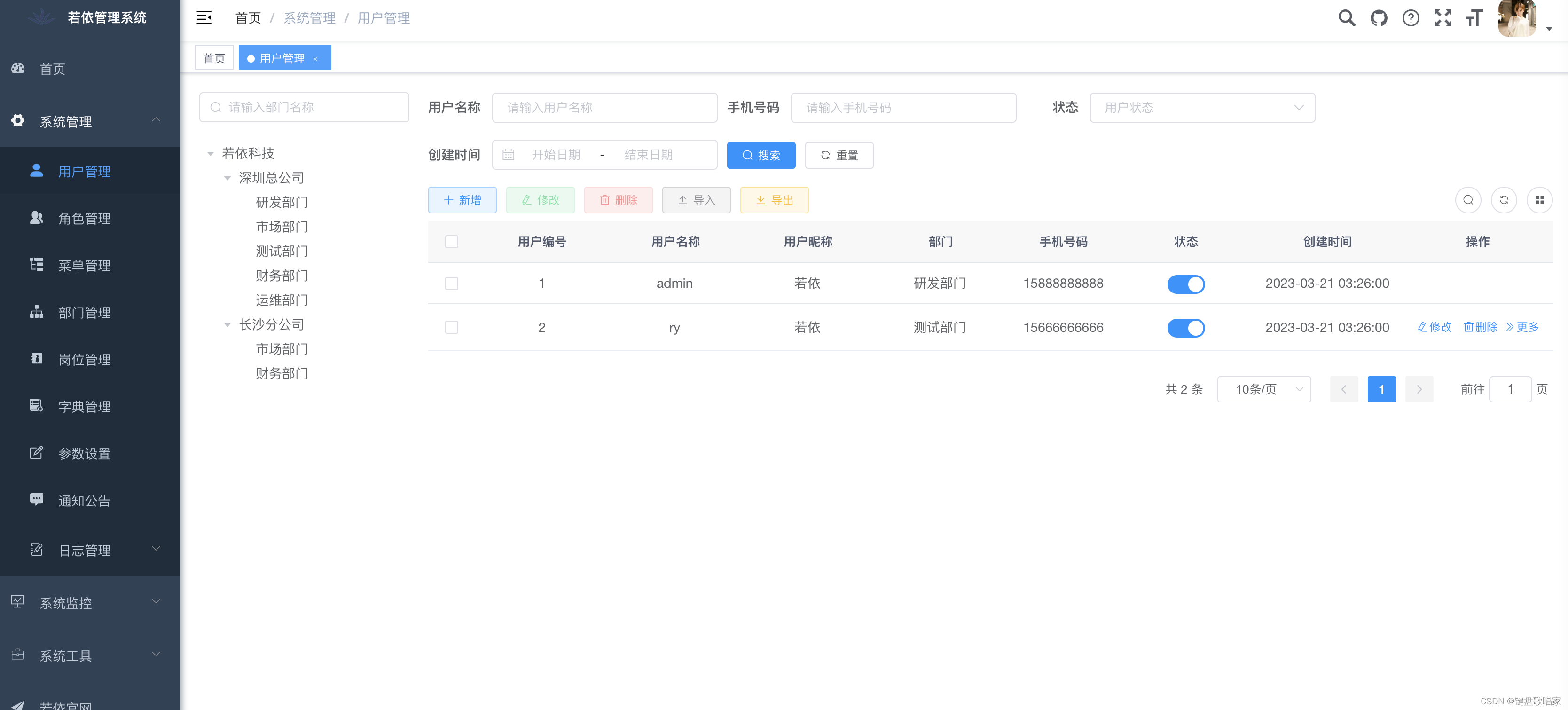This screenshot has width=1568, height=710.
Task: Click the font size icon in header
Action: click(x=1473, y=18)
